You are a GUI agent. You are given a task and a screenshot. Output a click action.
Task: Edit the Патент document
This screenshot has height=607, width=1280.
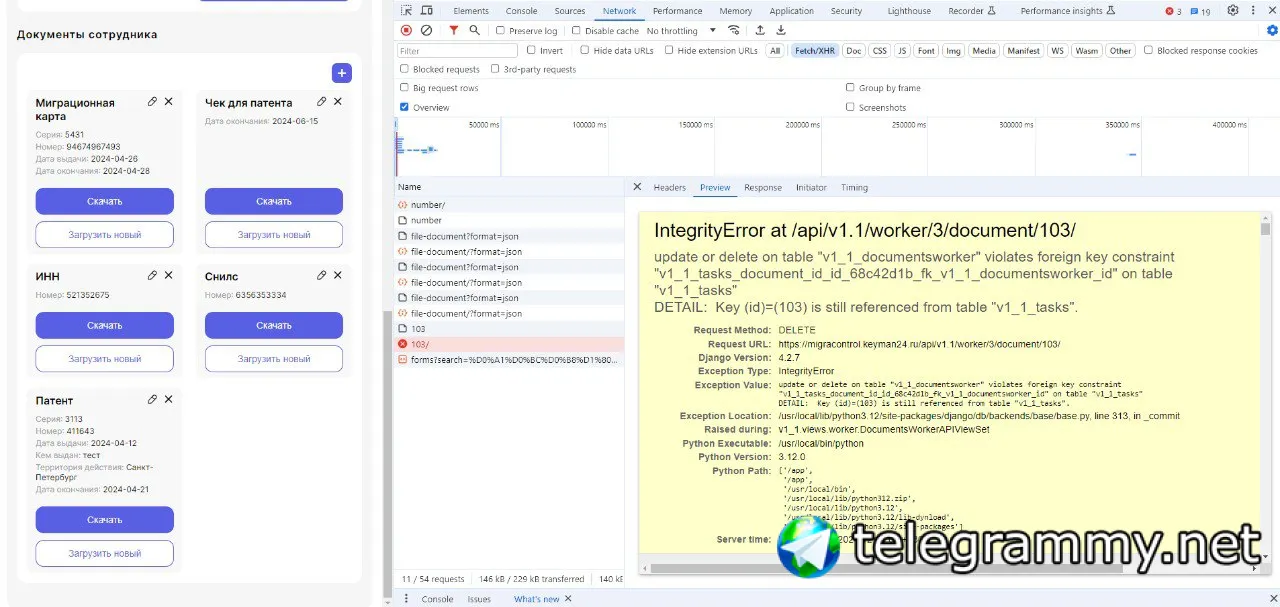click(152, 399)
